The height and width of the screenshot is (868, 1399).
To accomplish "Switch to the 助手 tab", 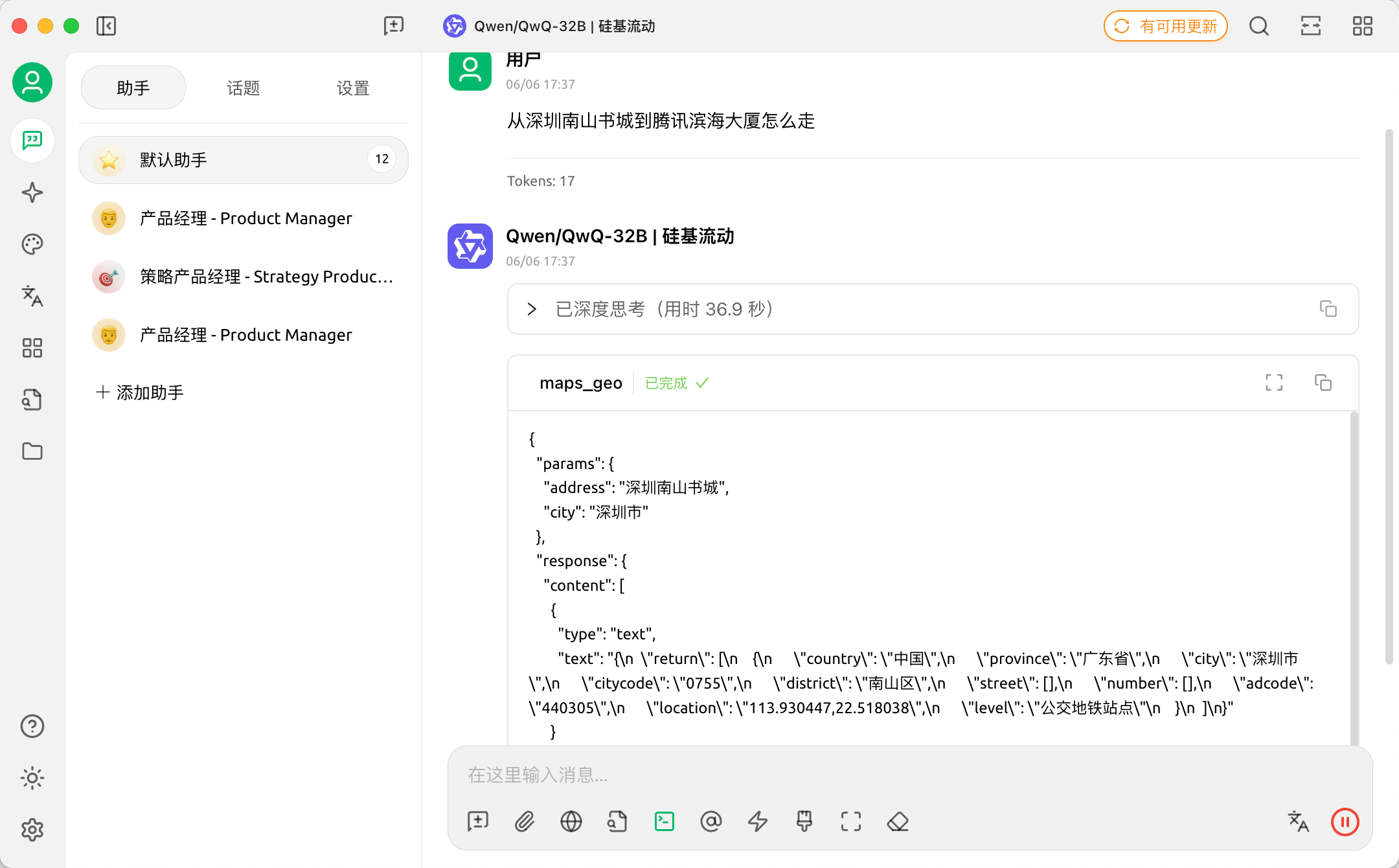I will [133, 87].
